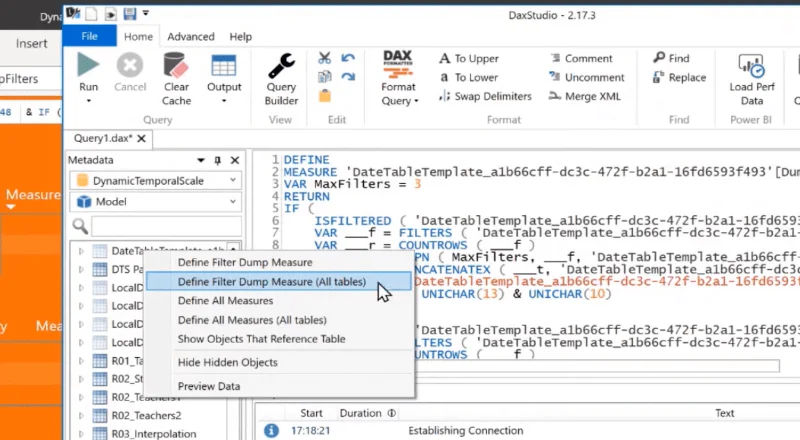The width and height of the screenshot is (800, 440).
Task: Choose Show Objects That Reference Table
Action: pos(261,339)
